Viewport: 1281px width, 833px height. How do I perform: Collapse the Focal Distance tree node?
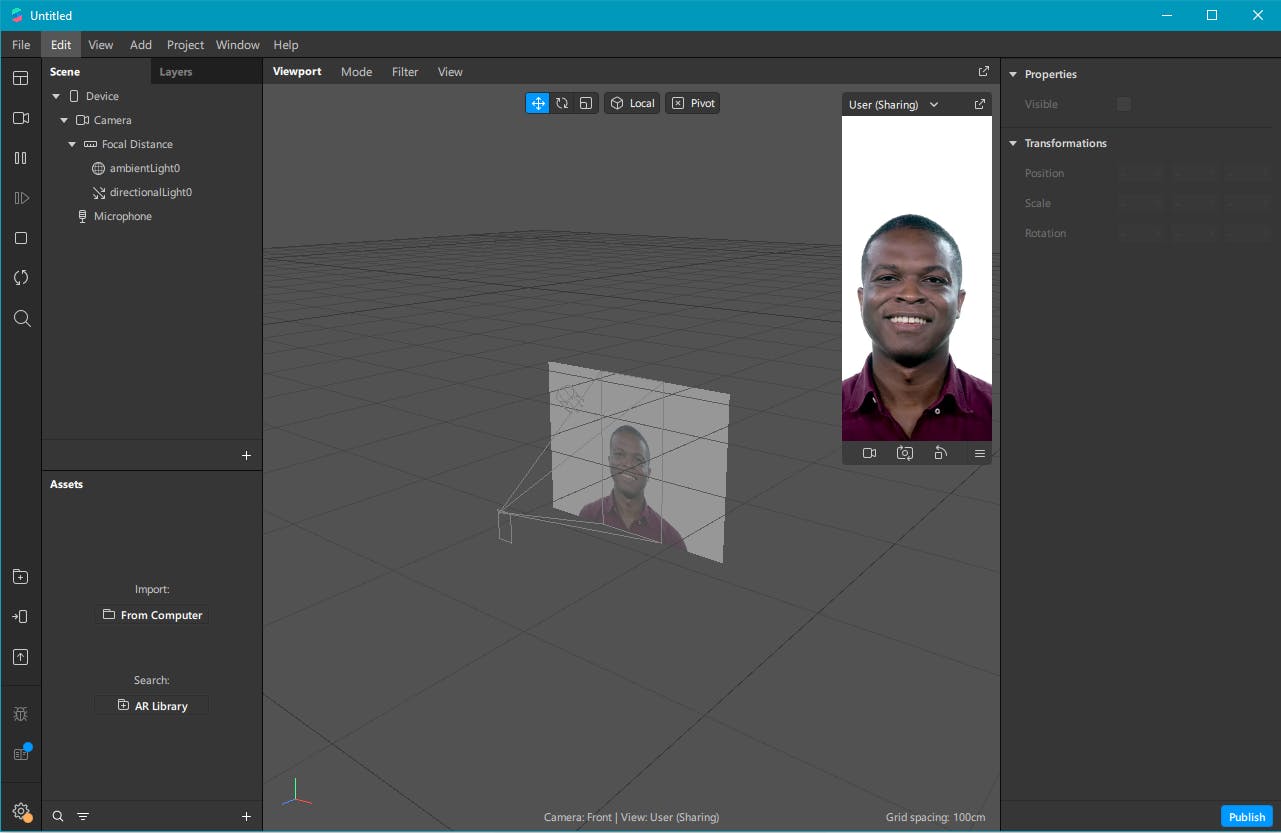point(72,144)
